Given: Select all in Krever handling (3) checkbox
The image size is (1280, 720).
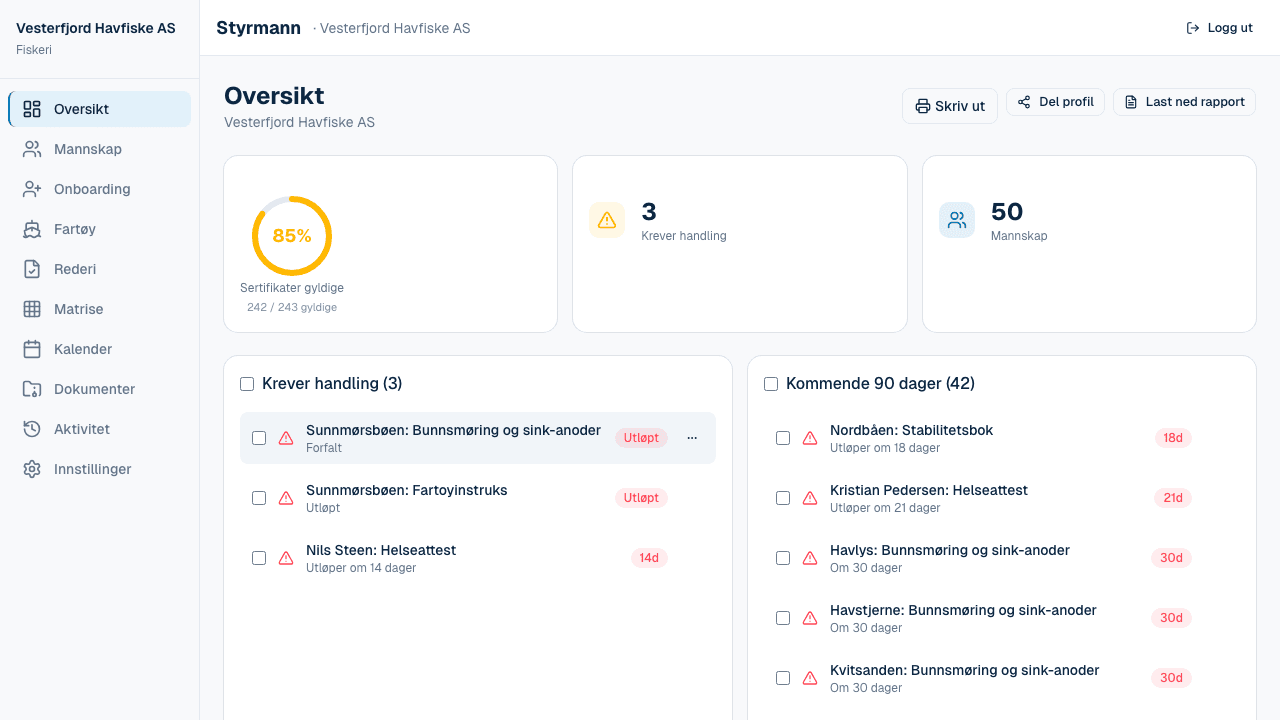Looking at the screenshot, I should (x=247, y=384).
